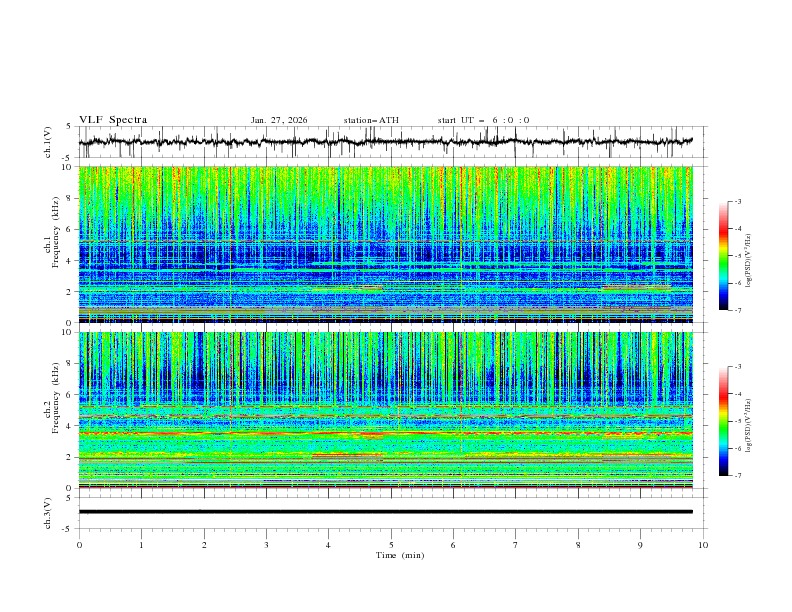
Task: Click the "6" kHz tick of ch.1 spectrogram
Action: pos(70,229)
